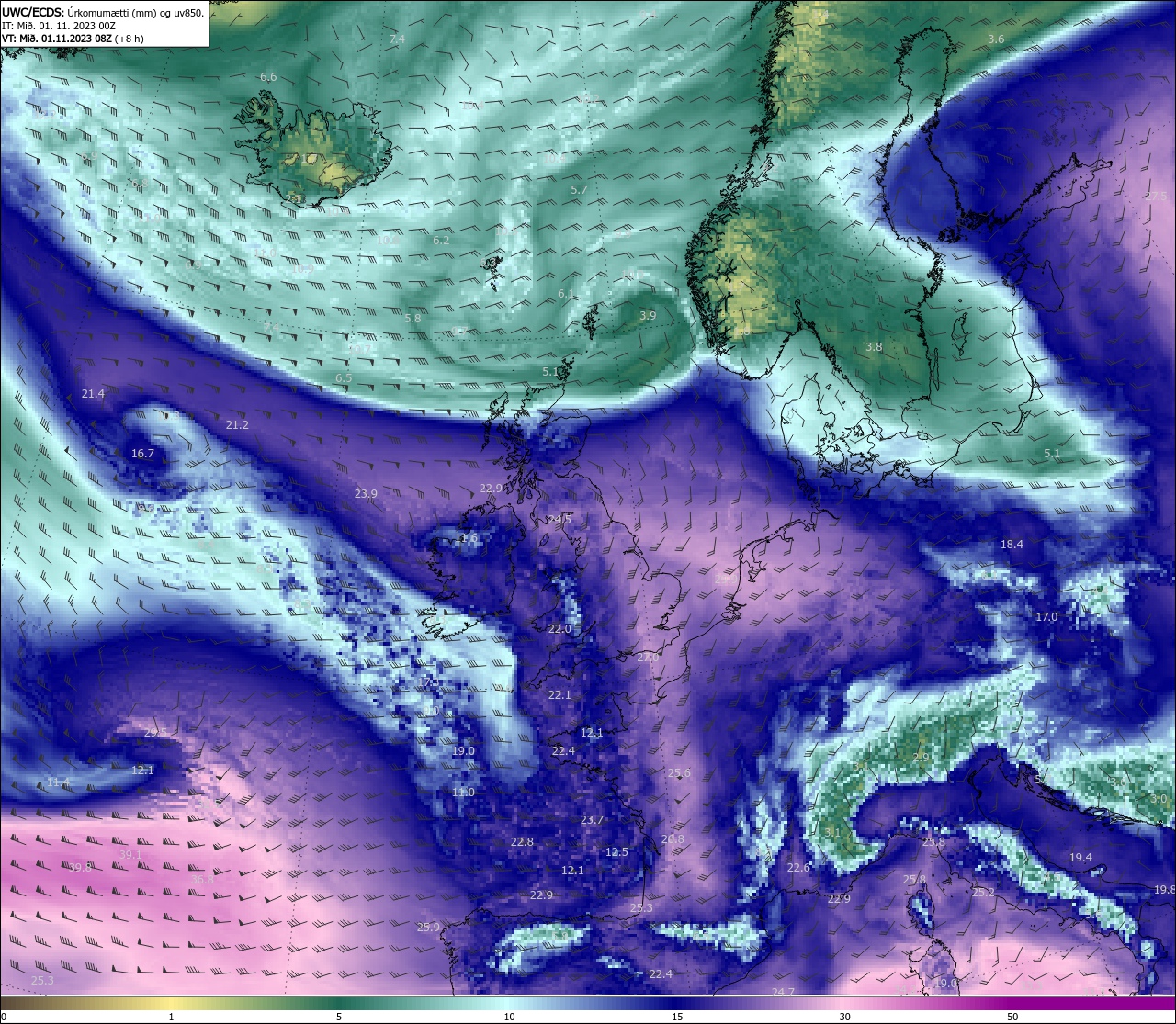1176x1024 pixels.
Task: Click the 'VT: Mið. 01.11.2023 08Z (+8 h)' line
Action: pyautogui.click(x=73, y=39)
